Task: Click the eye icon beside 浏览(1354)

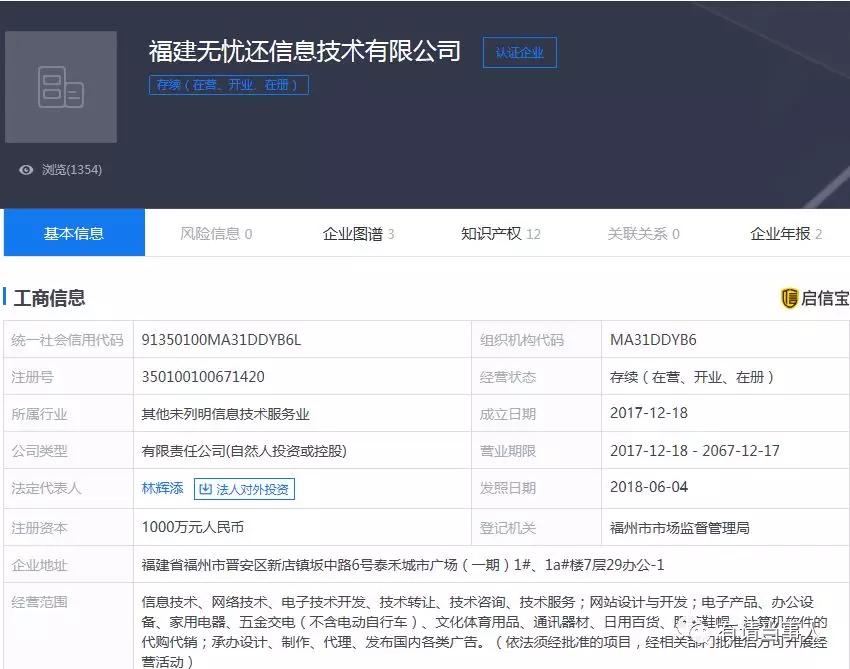Action: pos(26,169)
